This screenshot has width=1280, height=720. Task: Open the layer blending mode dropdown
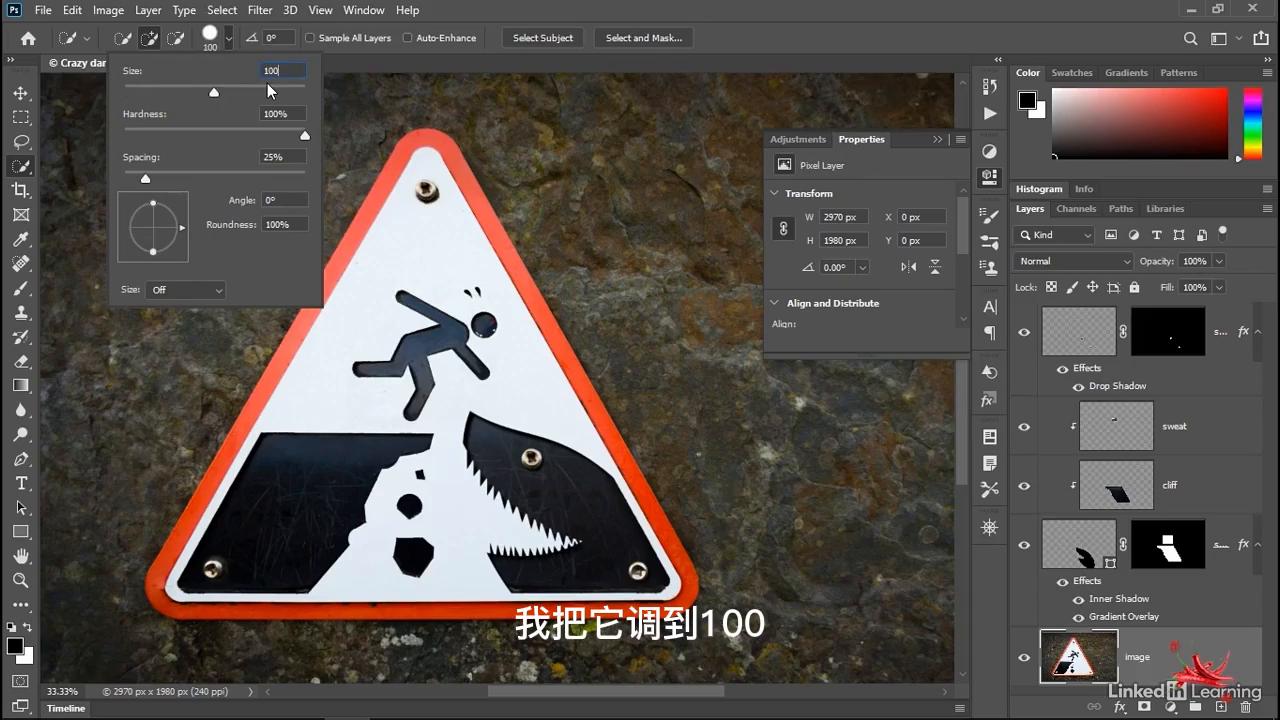(x=1072, y=261)
